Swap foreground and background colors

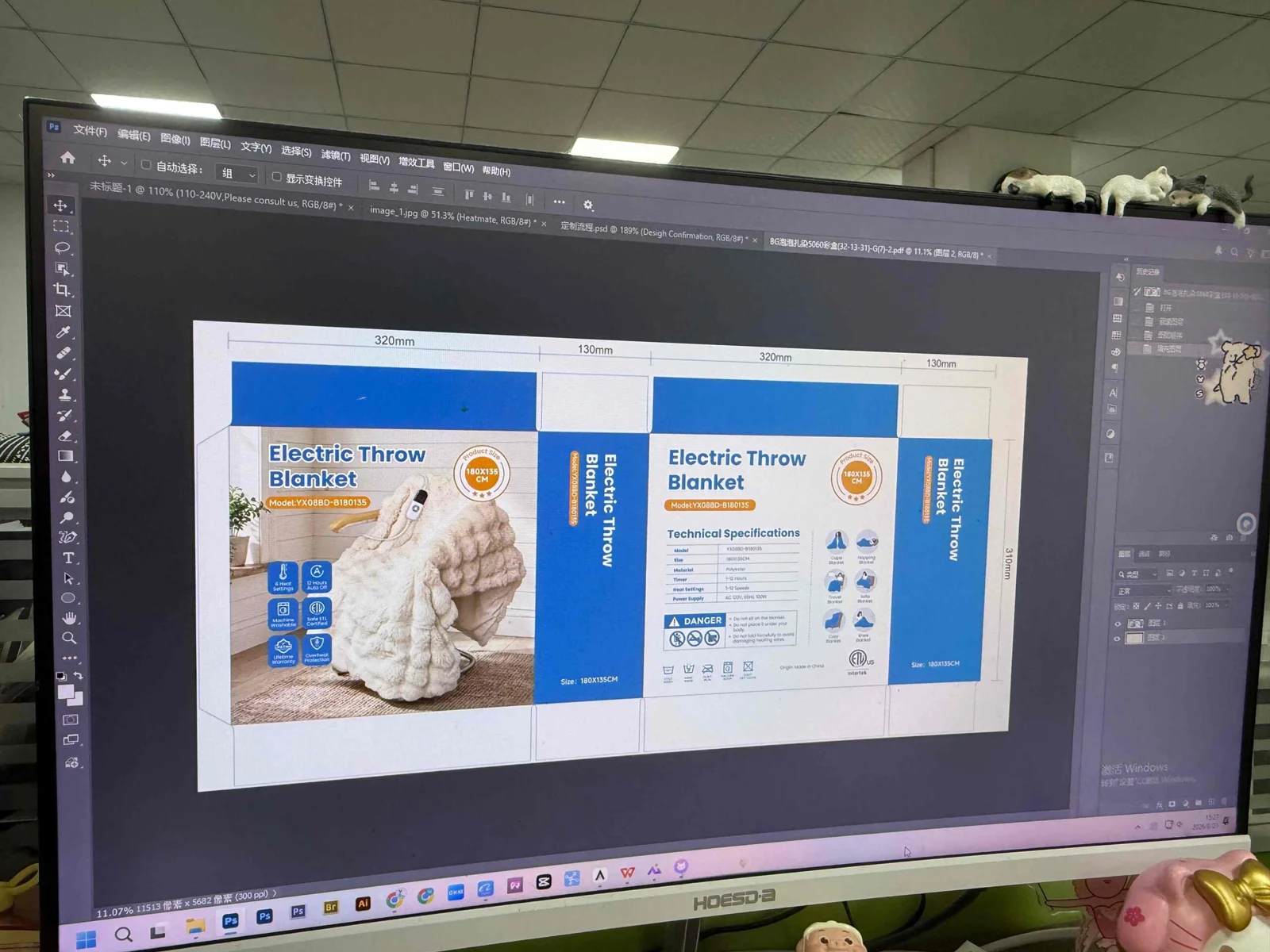(x=79, y=676)
